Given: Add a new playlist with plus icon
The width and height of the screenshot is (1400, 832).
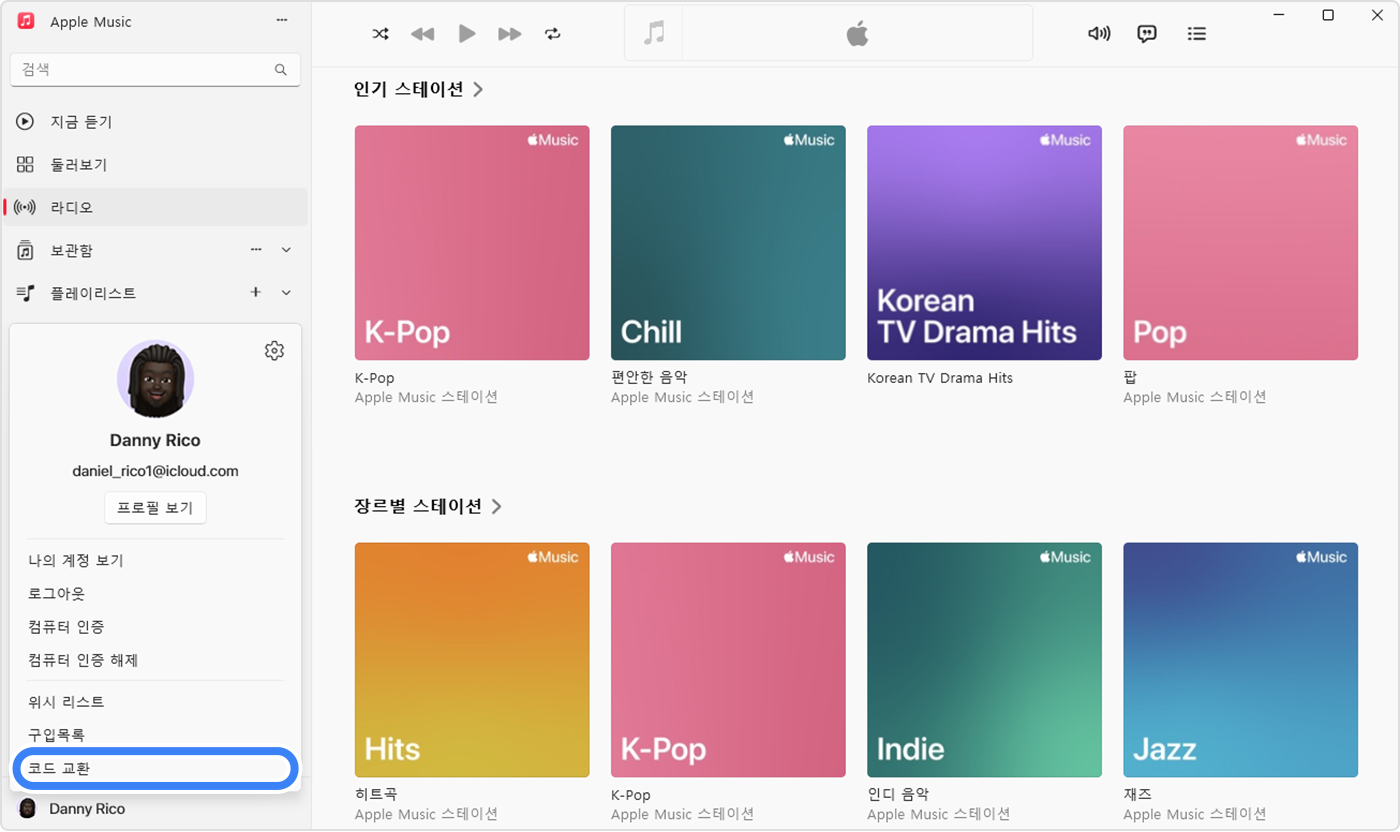Looking at the screenshot, I should (255, 292).
